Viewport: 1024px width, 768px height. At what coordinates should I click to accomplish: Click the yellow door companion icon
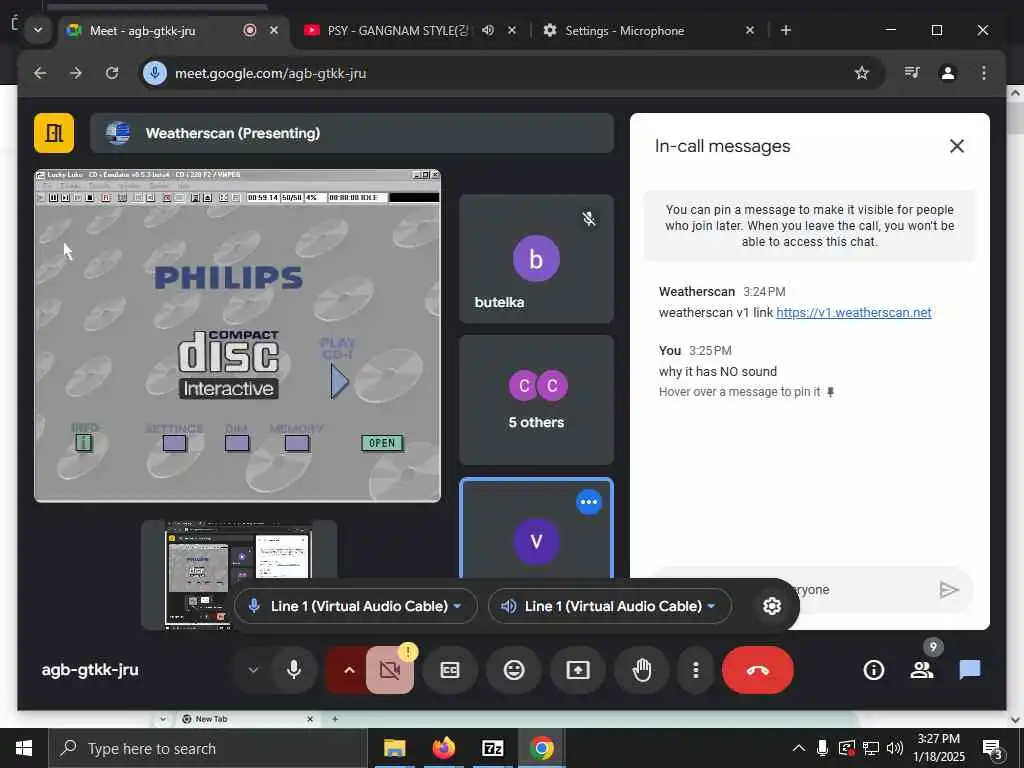coord(54,133)
